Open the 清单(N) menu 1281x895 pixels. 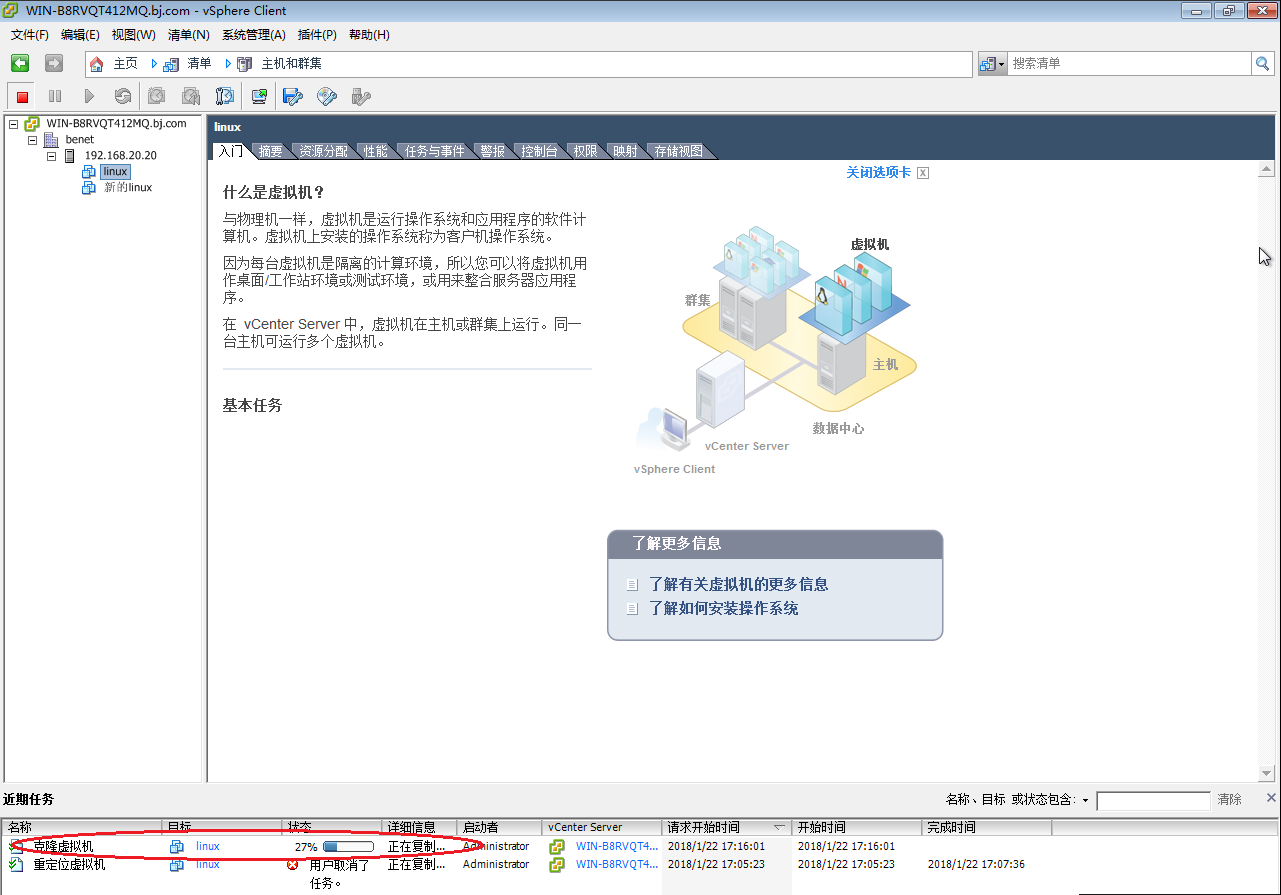pos(188,35)
